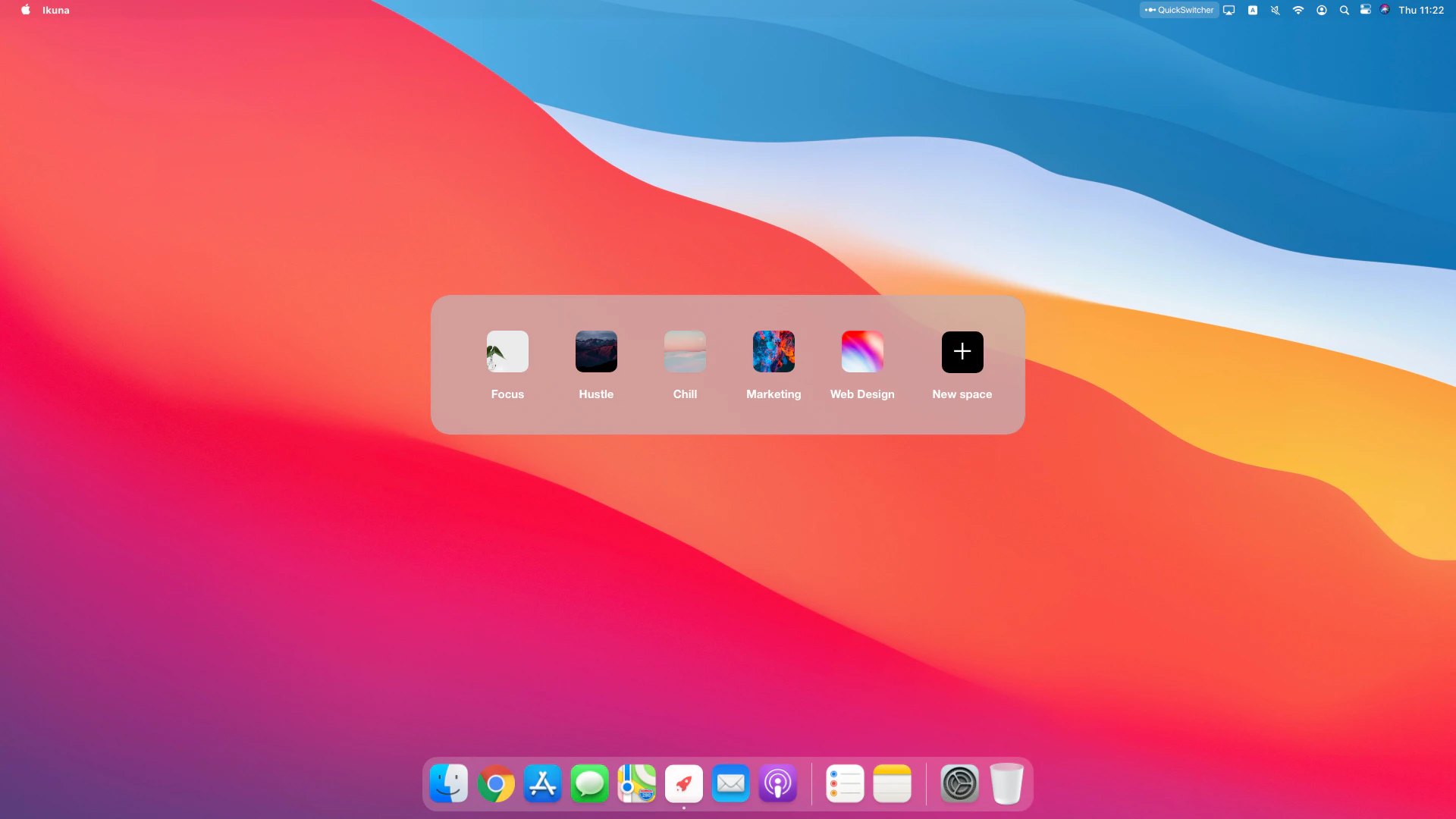Open the Messages app in the Dock
This screenshot has width=1456, height=819.
pos(590,783)
